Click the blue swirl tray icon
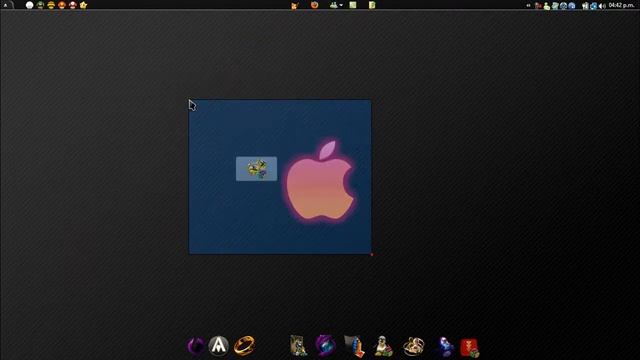 (593, 6)
